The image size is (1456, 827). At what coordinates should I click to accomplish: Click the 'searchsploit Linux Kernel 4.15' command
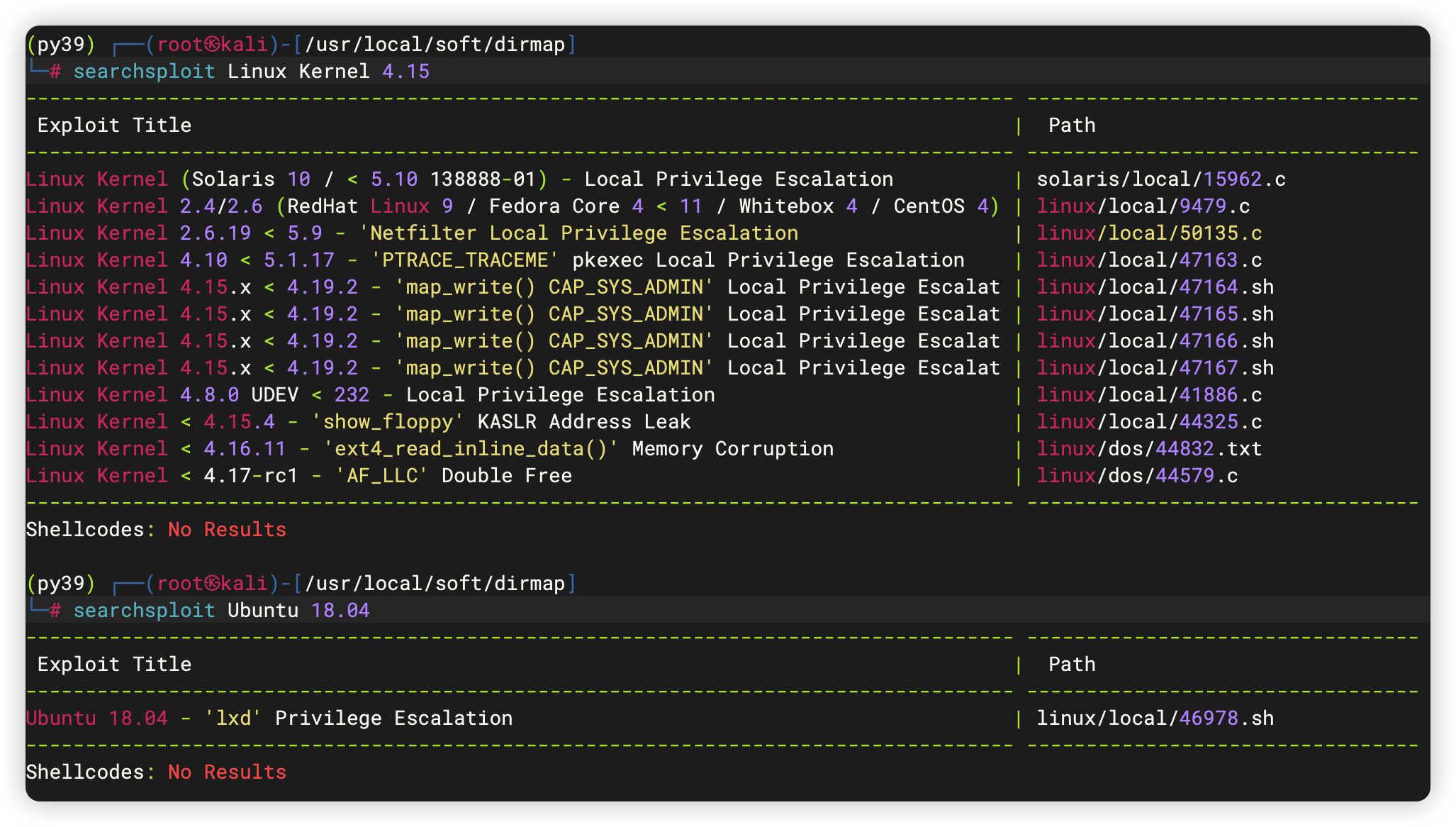pyautogui.click(x=251, y=72)
